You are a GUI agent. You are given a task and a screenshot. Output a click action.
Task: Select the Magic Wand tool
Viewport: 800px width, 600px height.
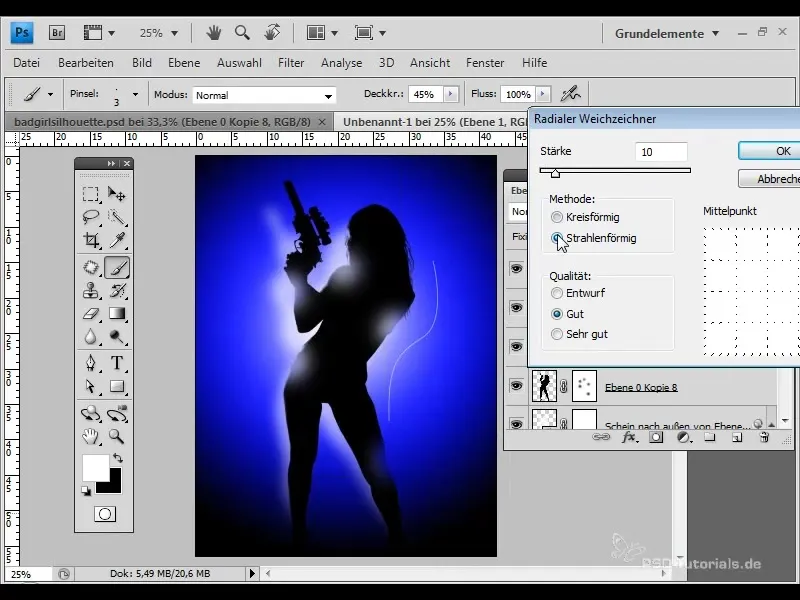117,217
